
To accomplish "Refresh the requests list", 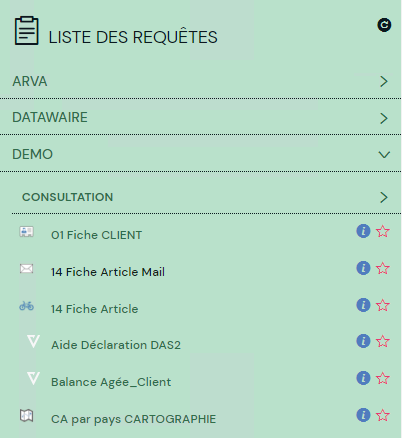I will coord(384,25).
